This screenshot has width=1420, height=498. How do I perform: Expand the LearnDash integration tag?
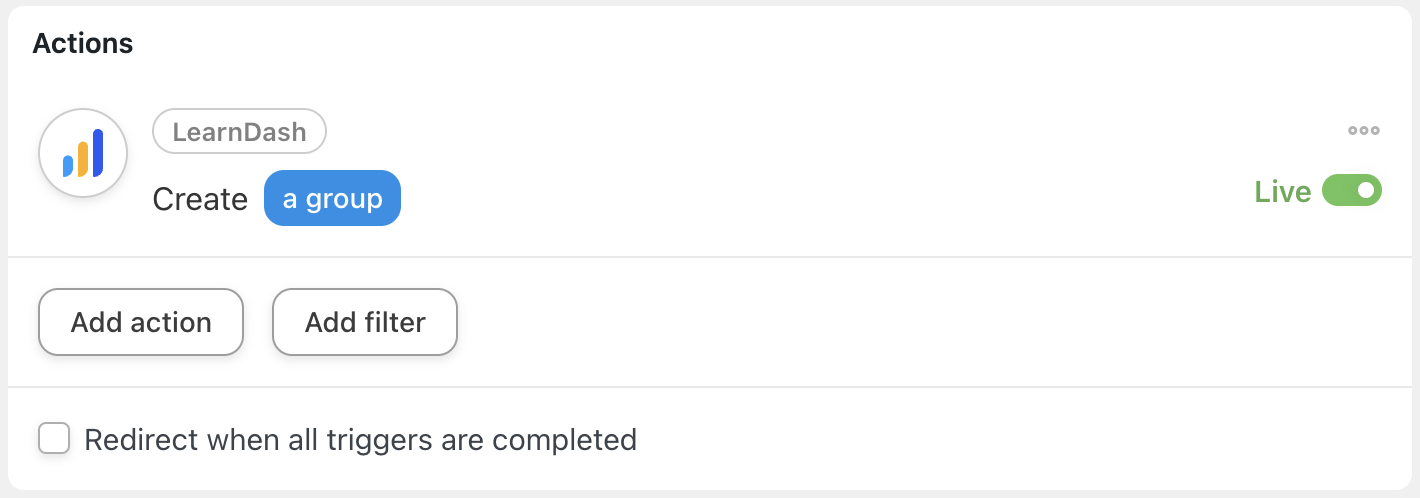coord(239,131)
